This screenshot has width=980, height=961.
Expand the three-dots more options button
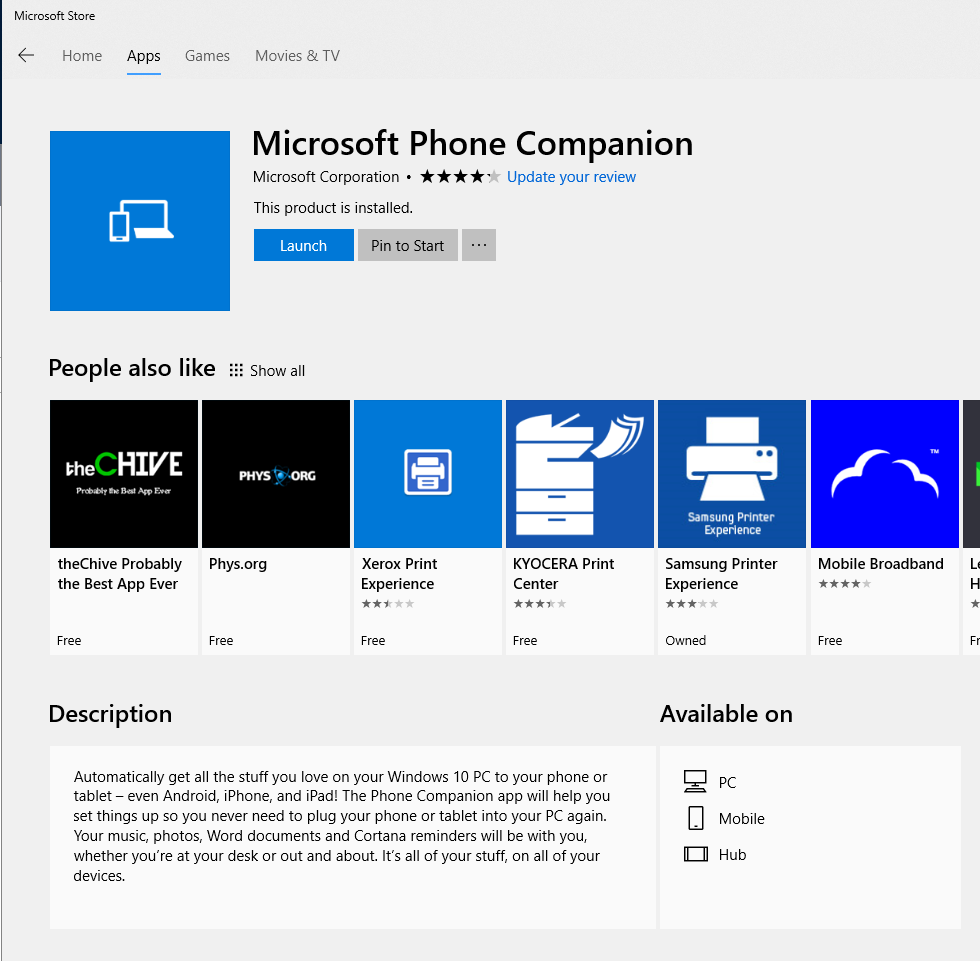(479, 245)
